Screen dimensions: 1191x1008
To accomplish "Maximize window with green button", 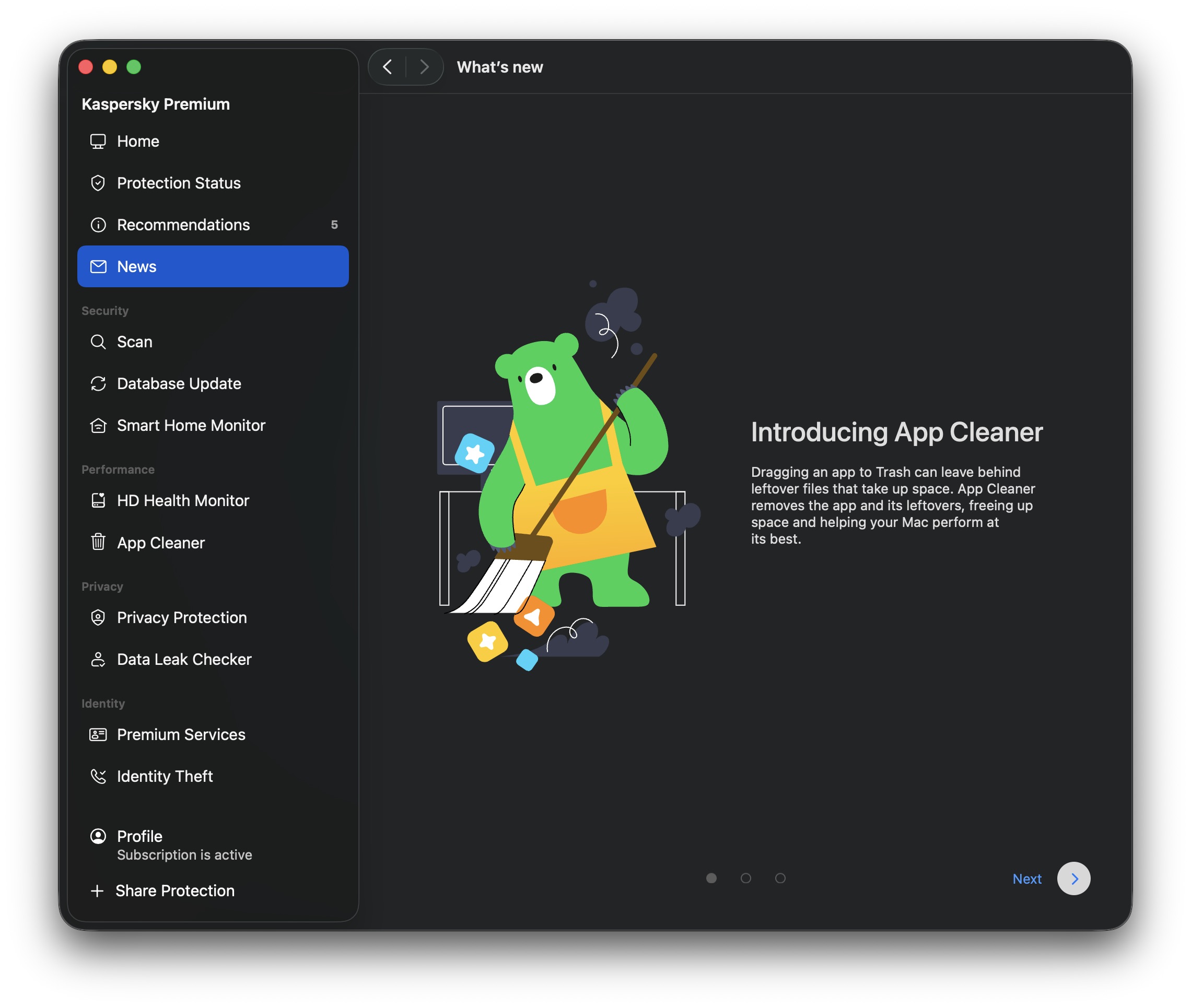I will pyautogui.click(x=134, y=67).
